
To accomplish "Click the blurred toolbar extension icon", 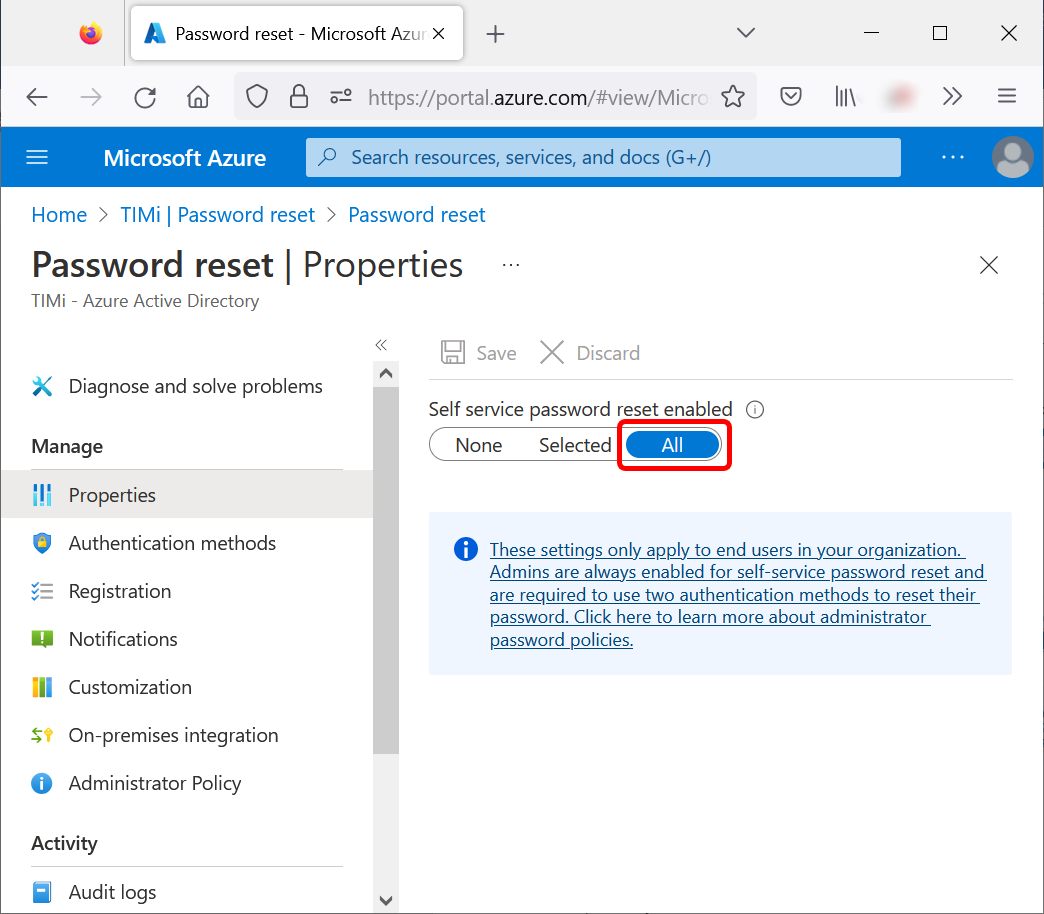I will click(899, 97).
